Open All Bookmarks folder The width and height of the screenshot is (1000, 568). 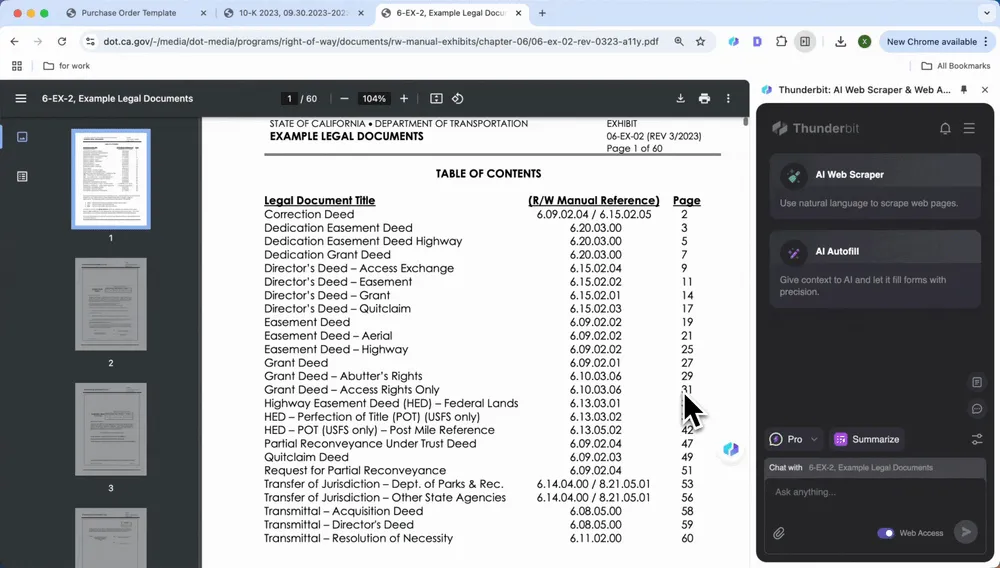[x=955, y=66]
